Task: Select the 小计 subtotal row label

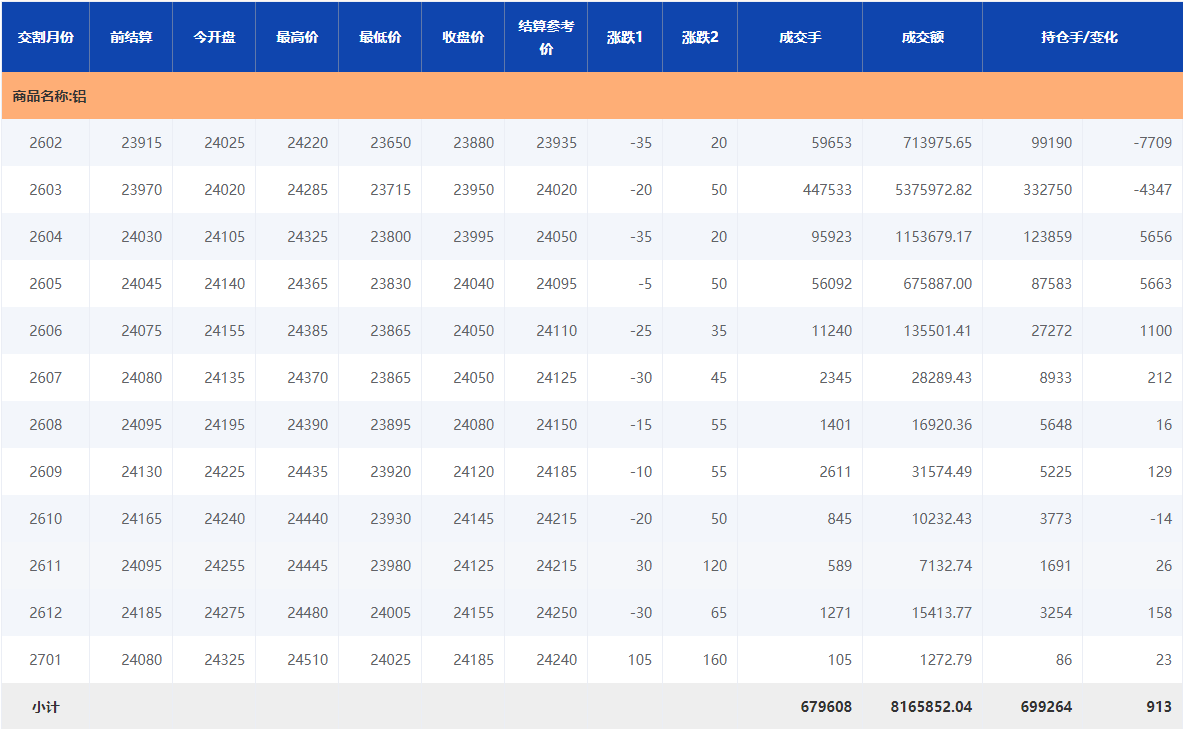Action: coord(46,707)
